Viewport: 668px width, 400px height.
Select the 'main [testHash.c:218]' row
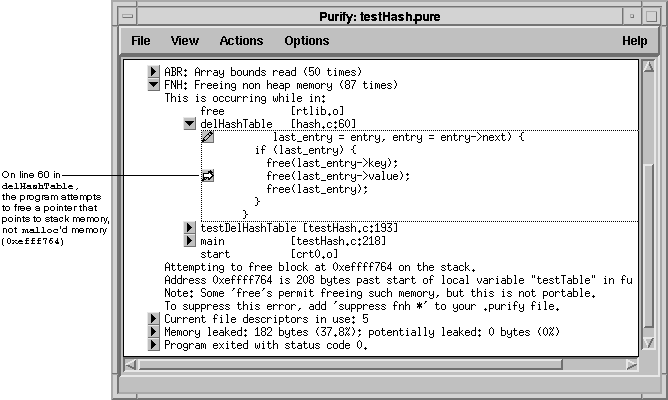click(x=293, y=241)
